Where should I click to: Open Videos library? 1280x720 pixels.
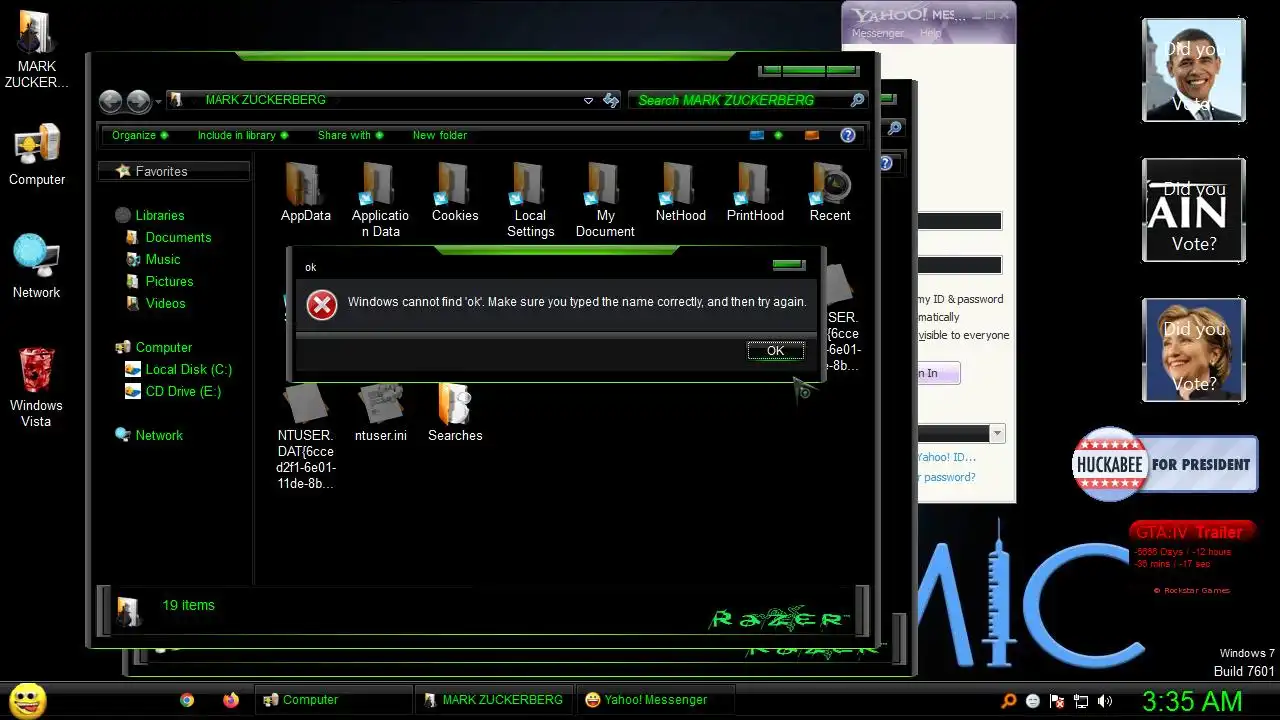pos(156,303)
